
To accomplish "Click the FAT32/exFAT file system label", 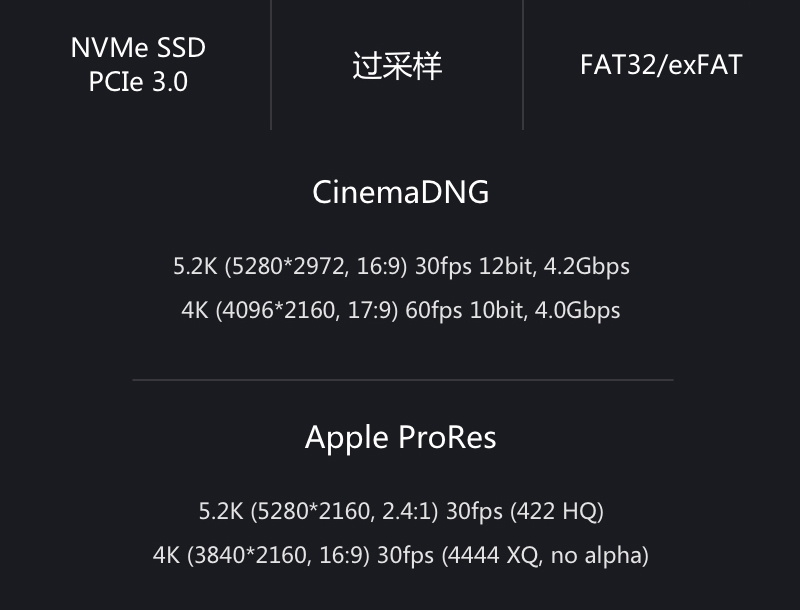I will coord(661,66).
